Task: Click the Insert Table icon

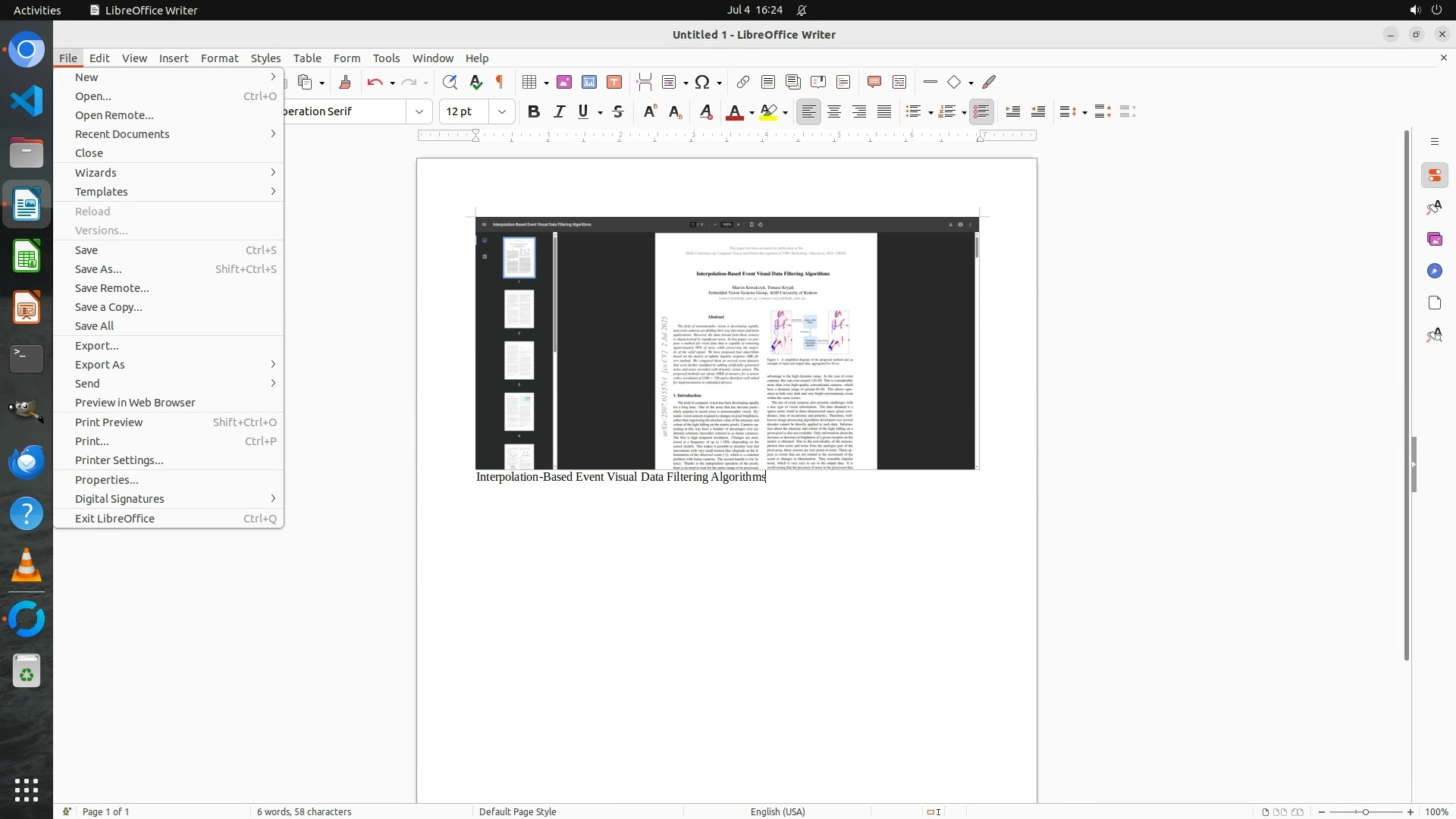Action: [530, 82]
